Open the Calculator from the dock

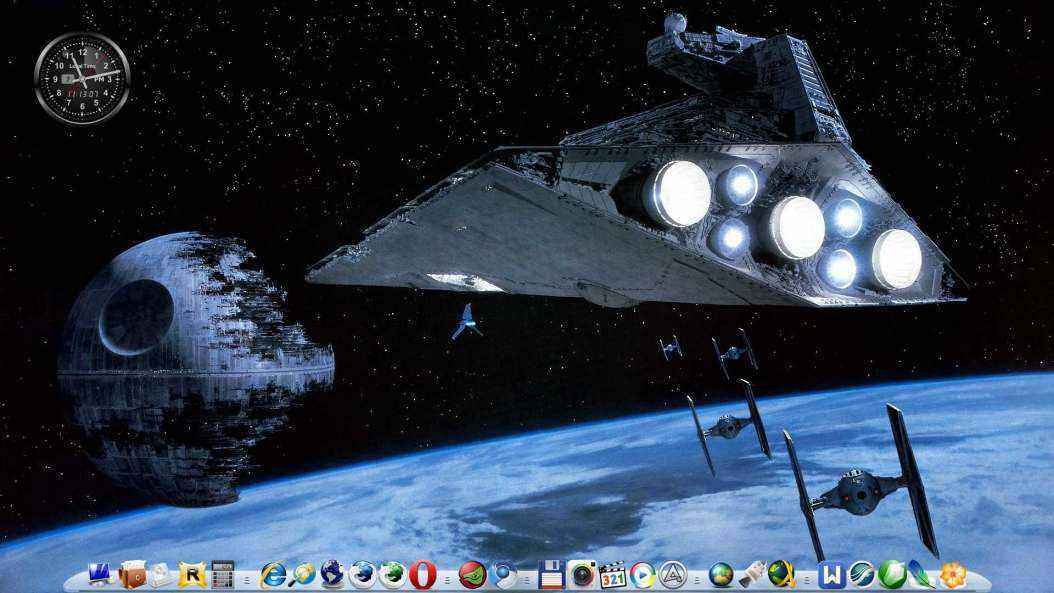(222, 575)
